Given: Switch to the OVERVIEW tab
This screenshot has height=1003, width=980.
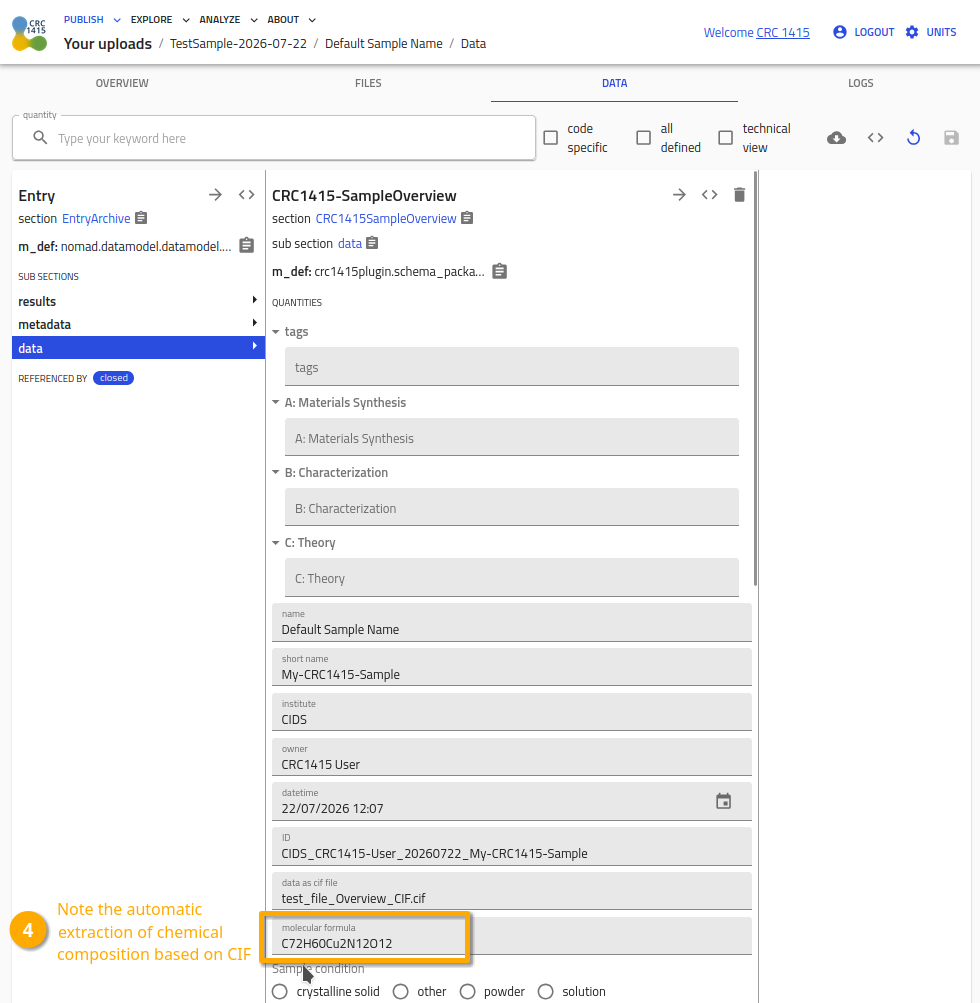Looking at the screenshot, I should [122, 83].
